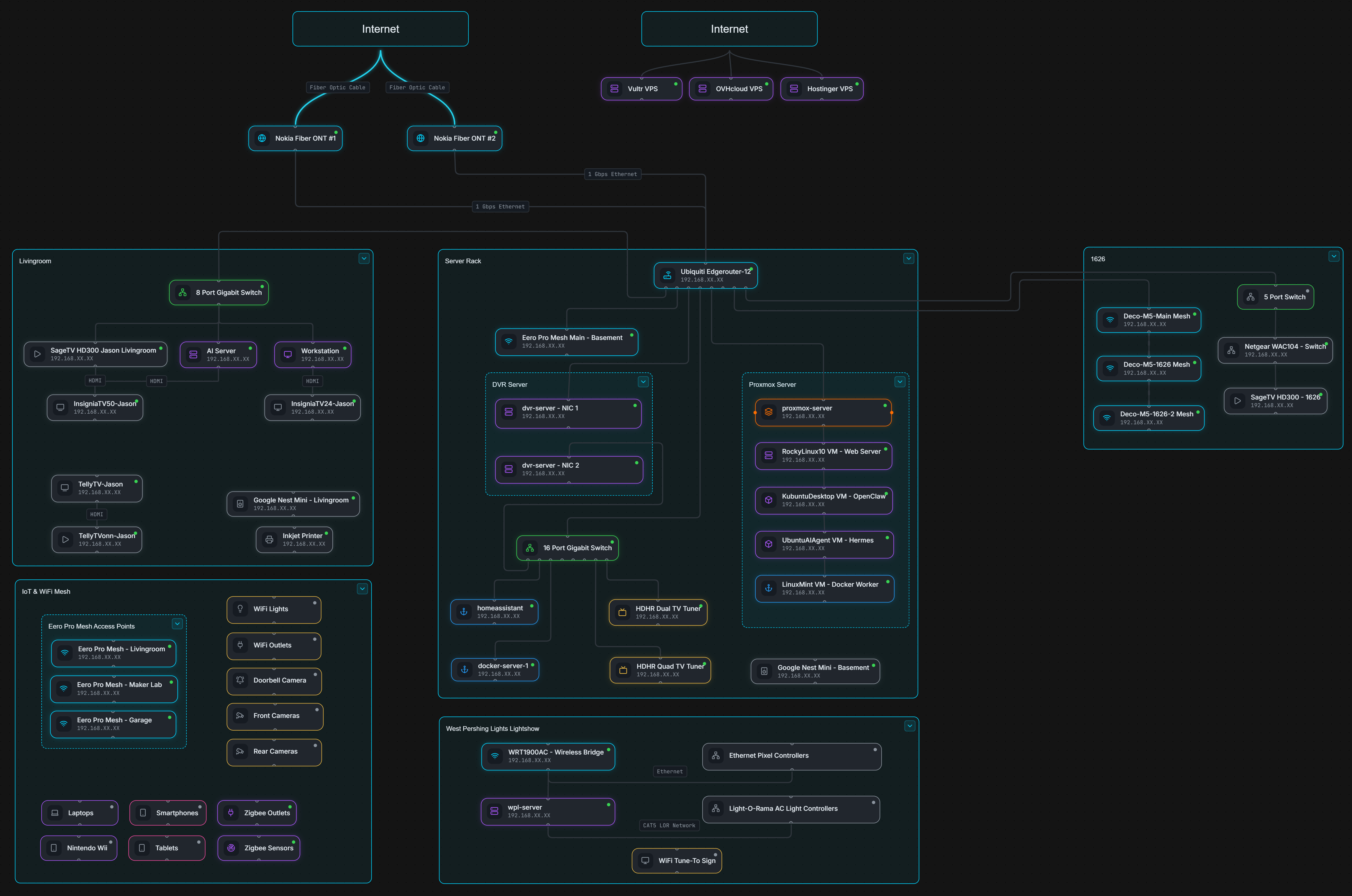
Task: Click the "1 Gbps Ethernet" label from ONT #2
Action: [613, 174]
